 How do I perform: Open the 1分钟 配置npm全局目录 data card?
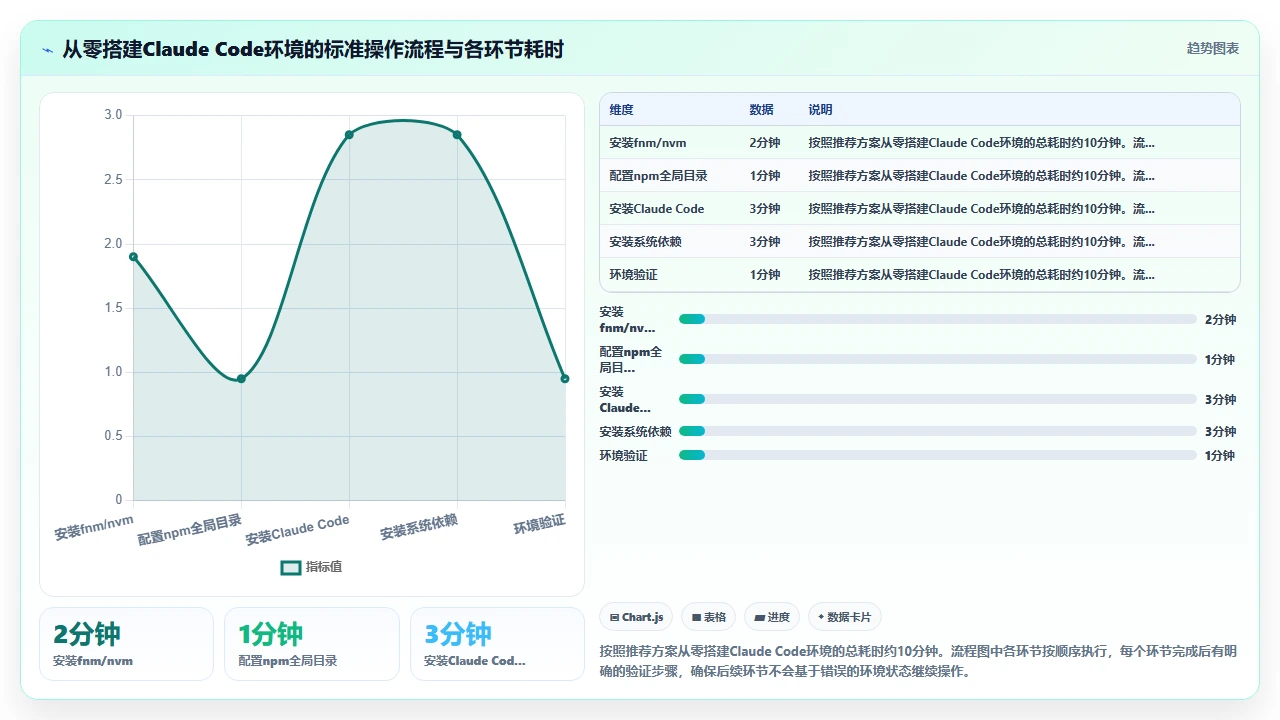click(x=312, y=644)
